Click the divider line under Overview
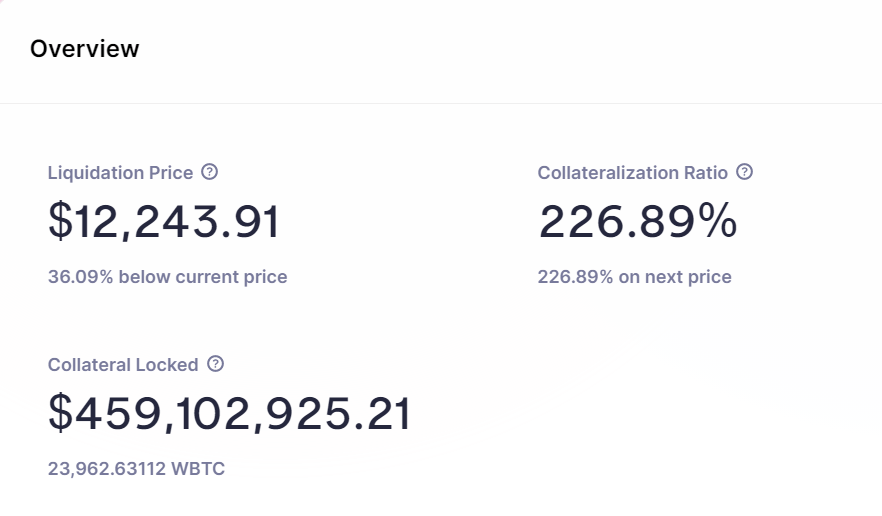The width and height of the screenshot is (882, 516). [x=441, y=103]
